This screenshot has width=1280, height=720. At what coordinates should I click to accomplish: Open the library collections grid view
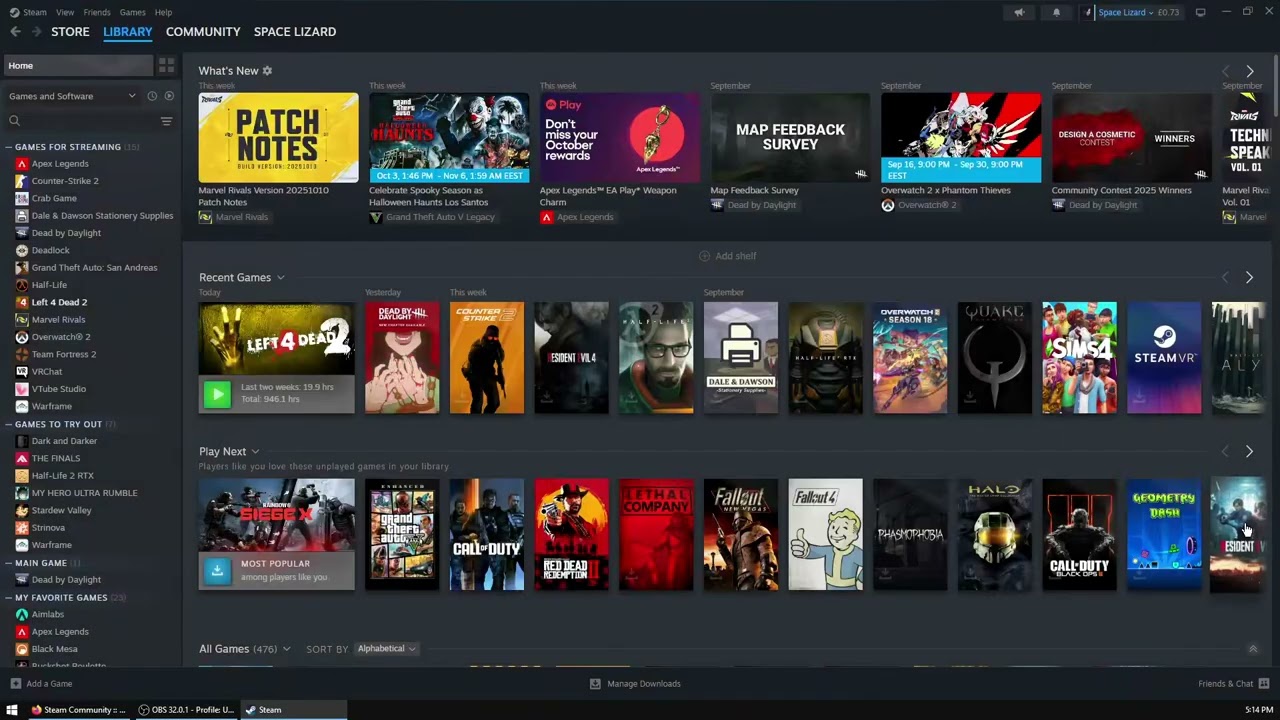166,65
